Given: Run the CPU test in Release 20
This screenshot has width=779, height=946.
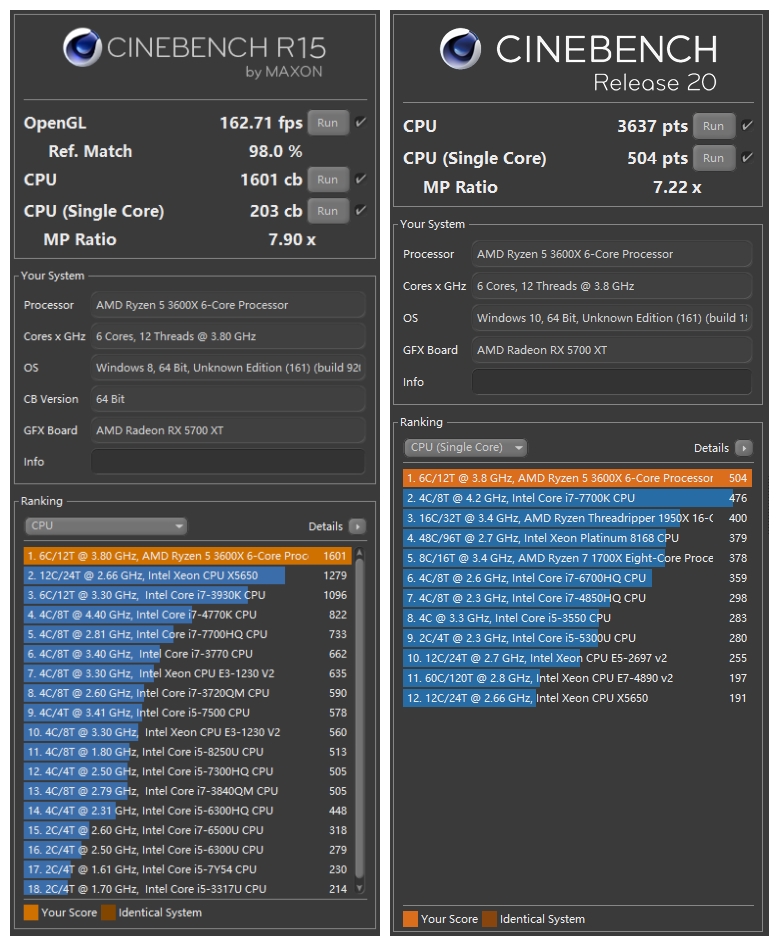Looking at the screenshot, I should [713, 126].
